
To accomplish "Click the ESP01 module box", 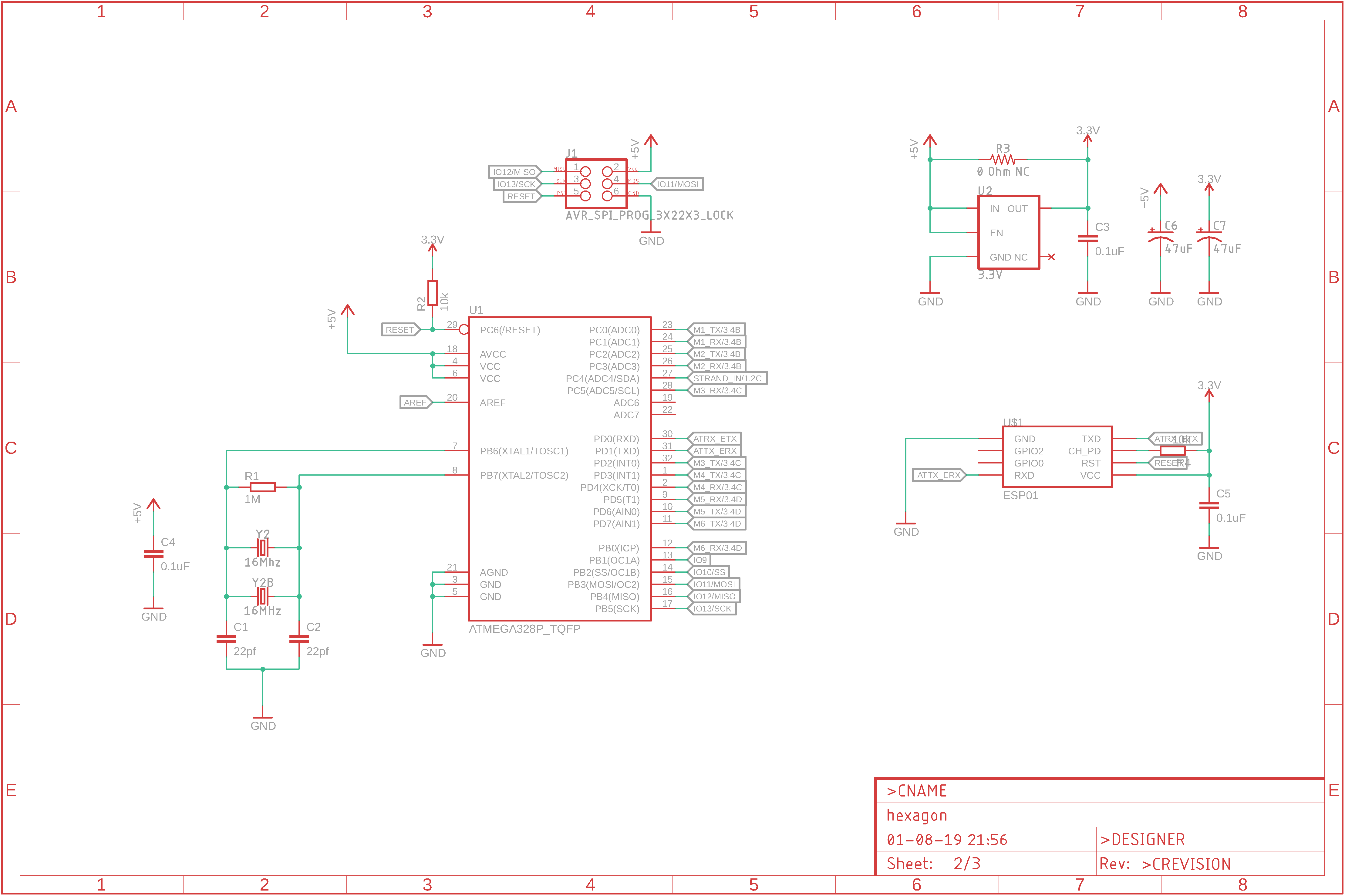I will click(1057, 456).
